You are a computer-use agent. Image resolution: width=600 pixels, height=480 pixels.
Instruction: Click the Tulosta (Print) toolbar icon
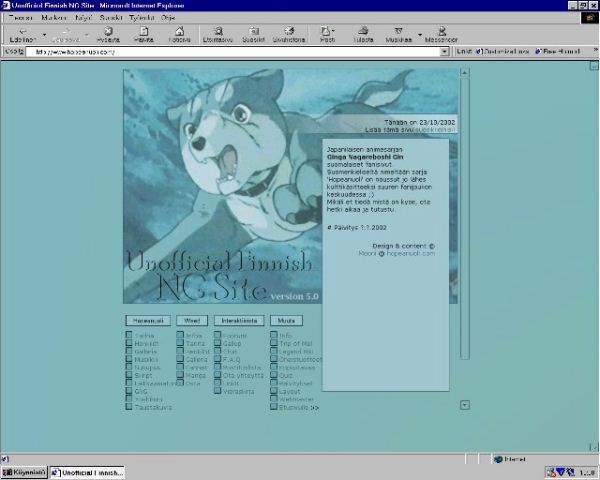pyautogui.click(x=361, y=33)
